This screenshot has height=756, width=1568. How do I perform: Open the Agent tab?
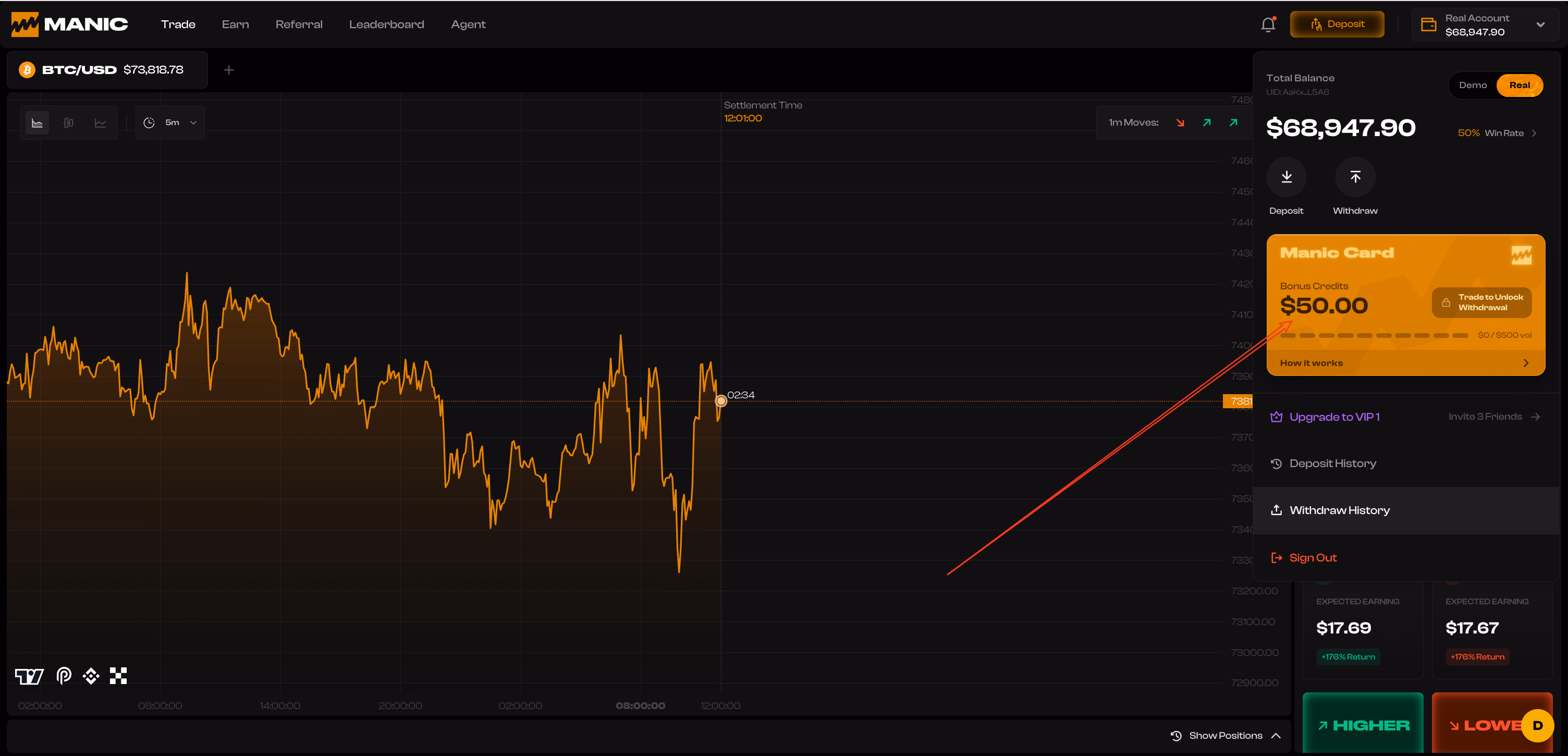(x=468, y=25)
